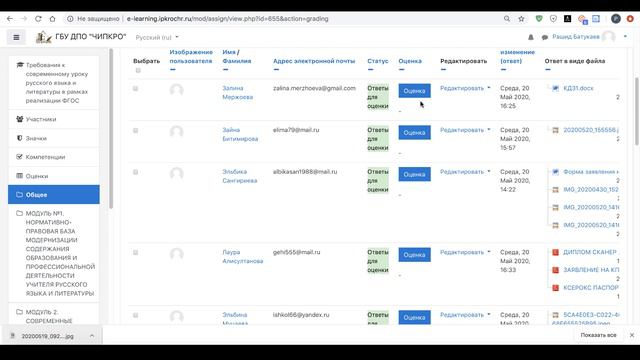Image resolution: width=640 pixels, height=360 pixels.
Task: Open the user menu arrow beside Рашид Батукаев
Action: pyautogui.click(x=625, y=37)
